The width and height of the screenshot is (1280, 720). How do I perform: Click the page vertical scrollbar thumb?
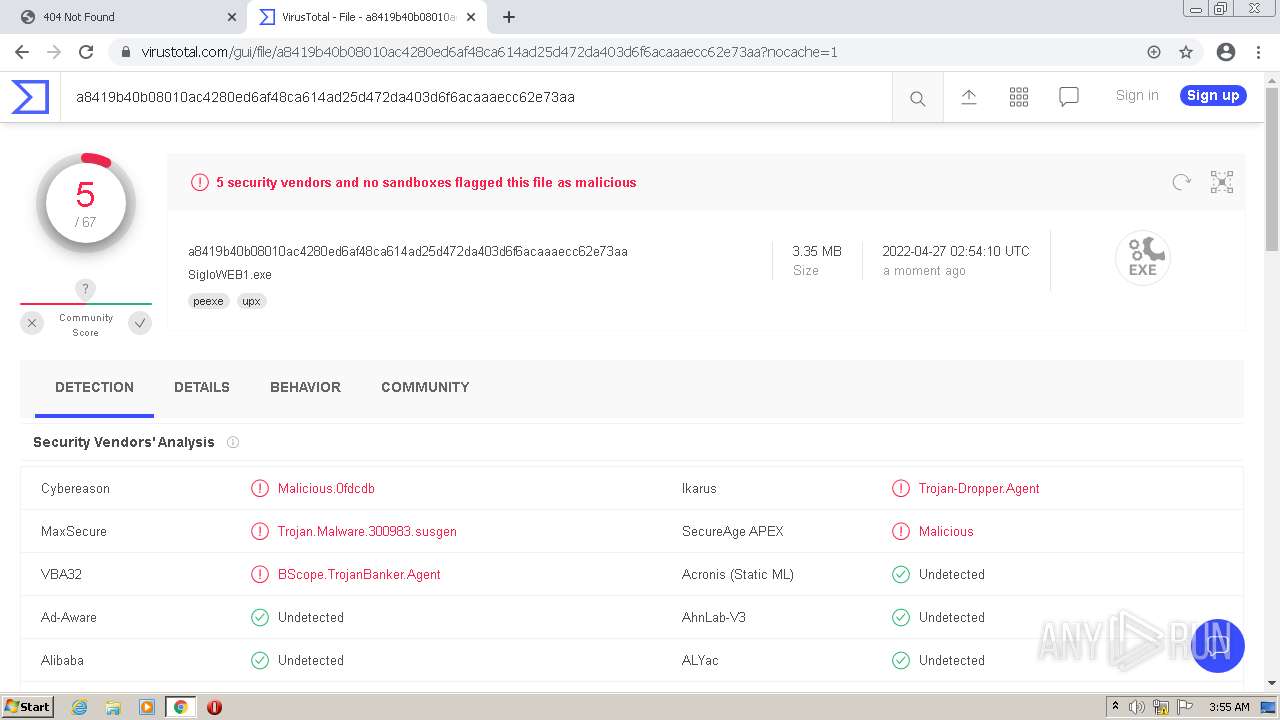tap(1272, 169)
